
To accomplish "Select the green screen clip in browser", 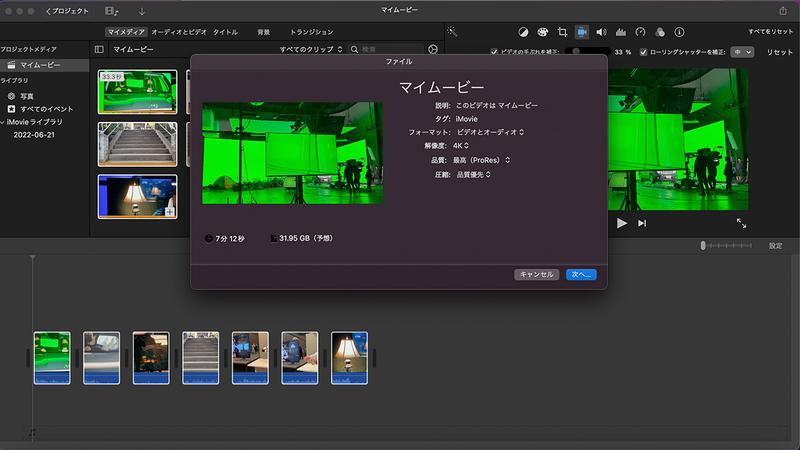I will click(137, 92).
